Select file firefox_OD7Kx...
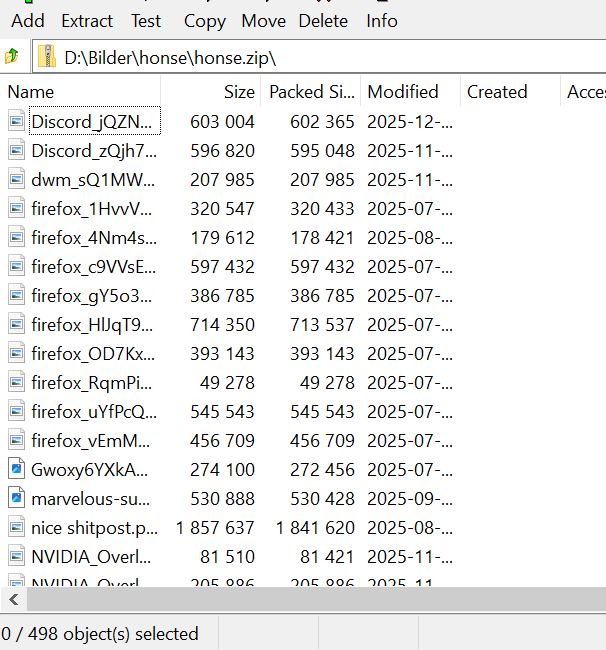Image resolution: width=606 pixels, height=650 pixels. 93,354
